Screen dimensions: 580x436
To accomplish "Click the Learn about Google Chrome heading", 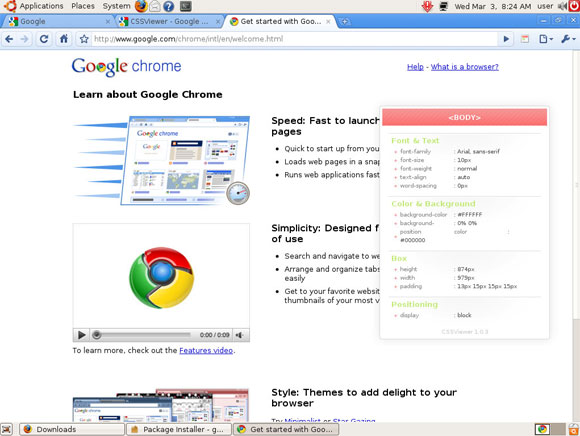I will pyautogui.click(x=148, y=95).
